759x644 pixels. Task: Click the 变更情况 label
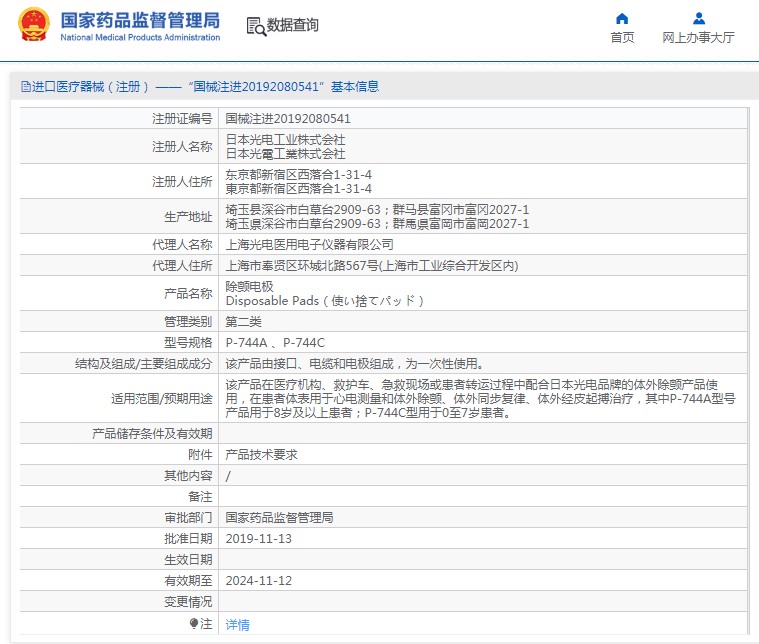188,602
